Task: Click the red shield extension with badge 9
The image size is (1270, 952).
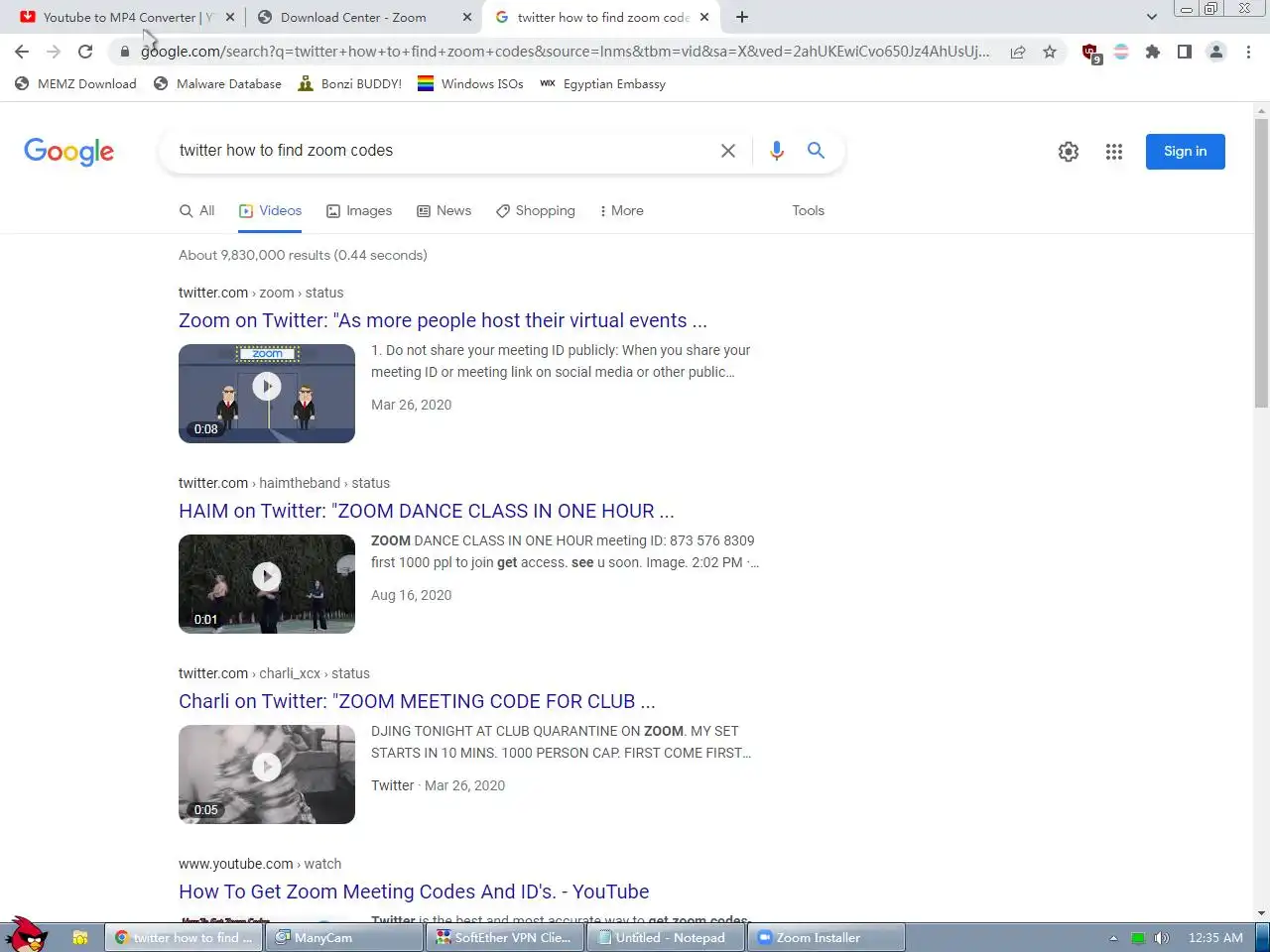Action: tap(1090, 53)
